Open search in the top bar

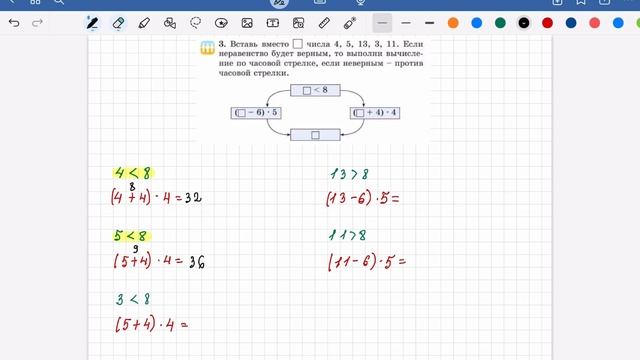click(59, 2)
